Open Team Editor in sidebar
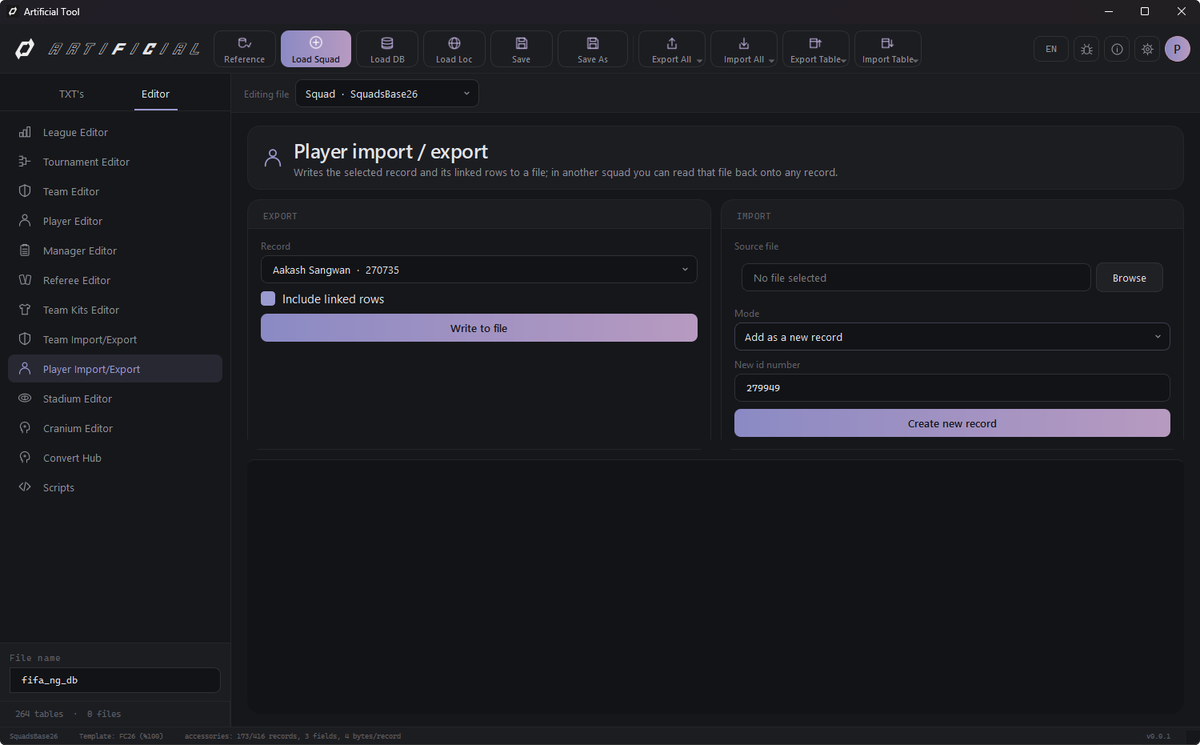 pyautogui.click(x=115, y=191)
